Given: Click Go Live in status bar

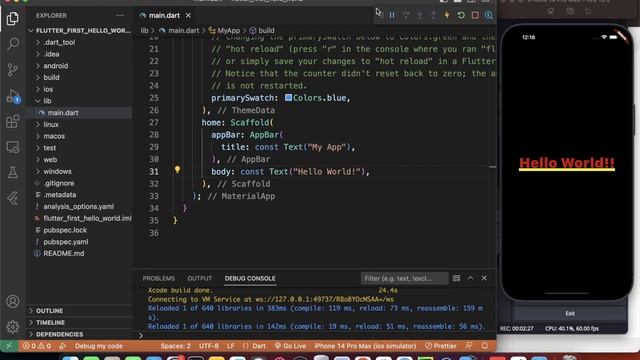Looking at the screenshot, I should coord(290,346).
